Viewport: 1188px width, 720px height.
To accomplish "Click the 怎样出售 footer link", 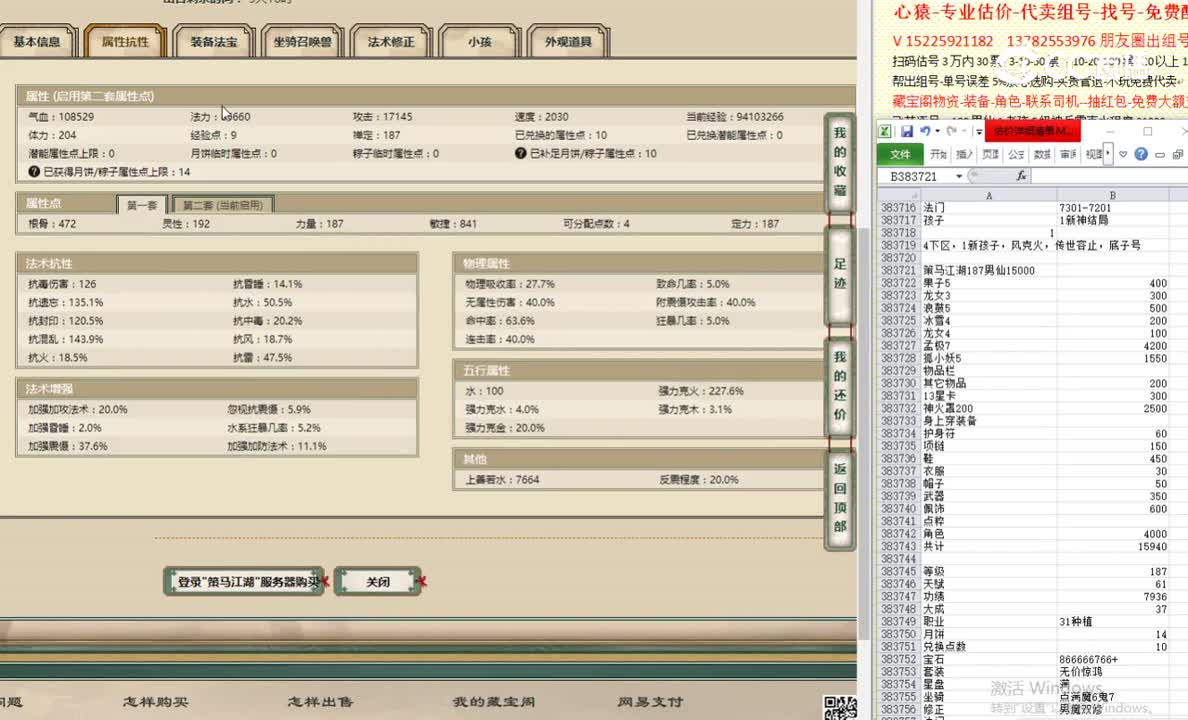I will [x=320, y=702].
